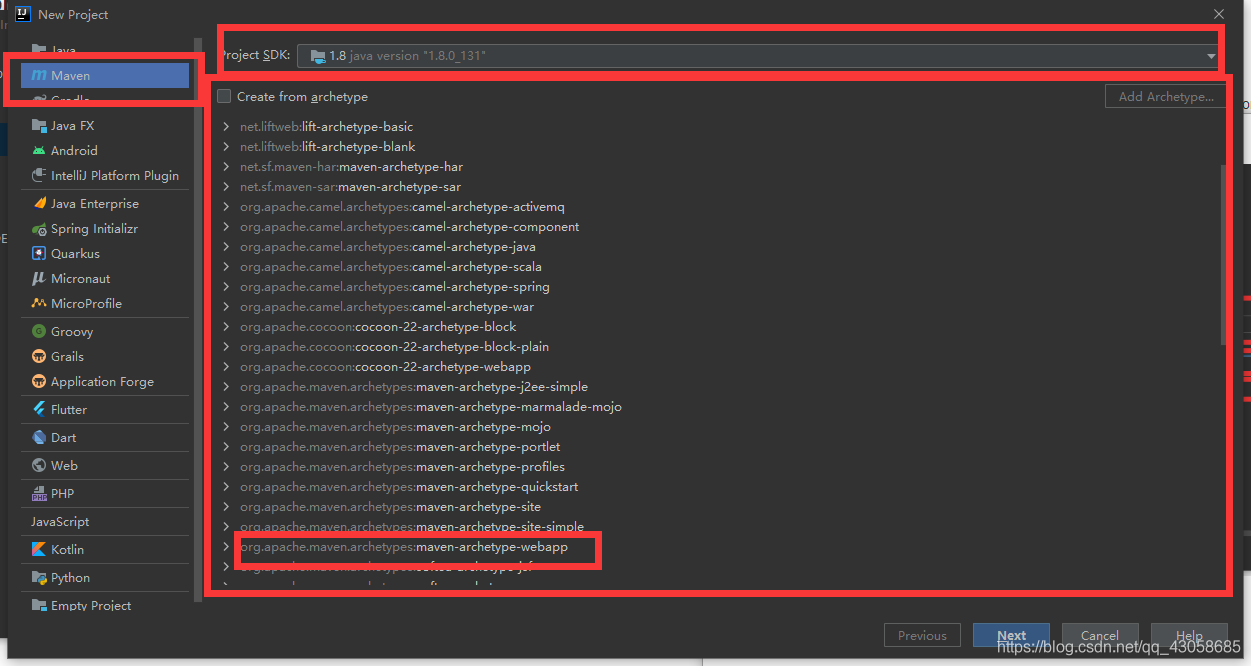The image size is (1251, 666).
Task: Select lift-archetype-blank archetype
Action: [x=327, y=147]
